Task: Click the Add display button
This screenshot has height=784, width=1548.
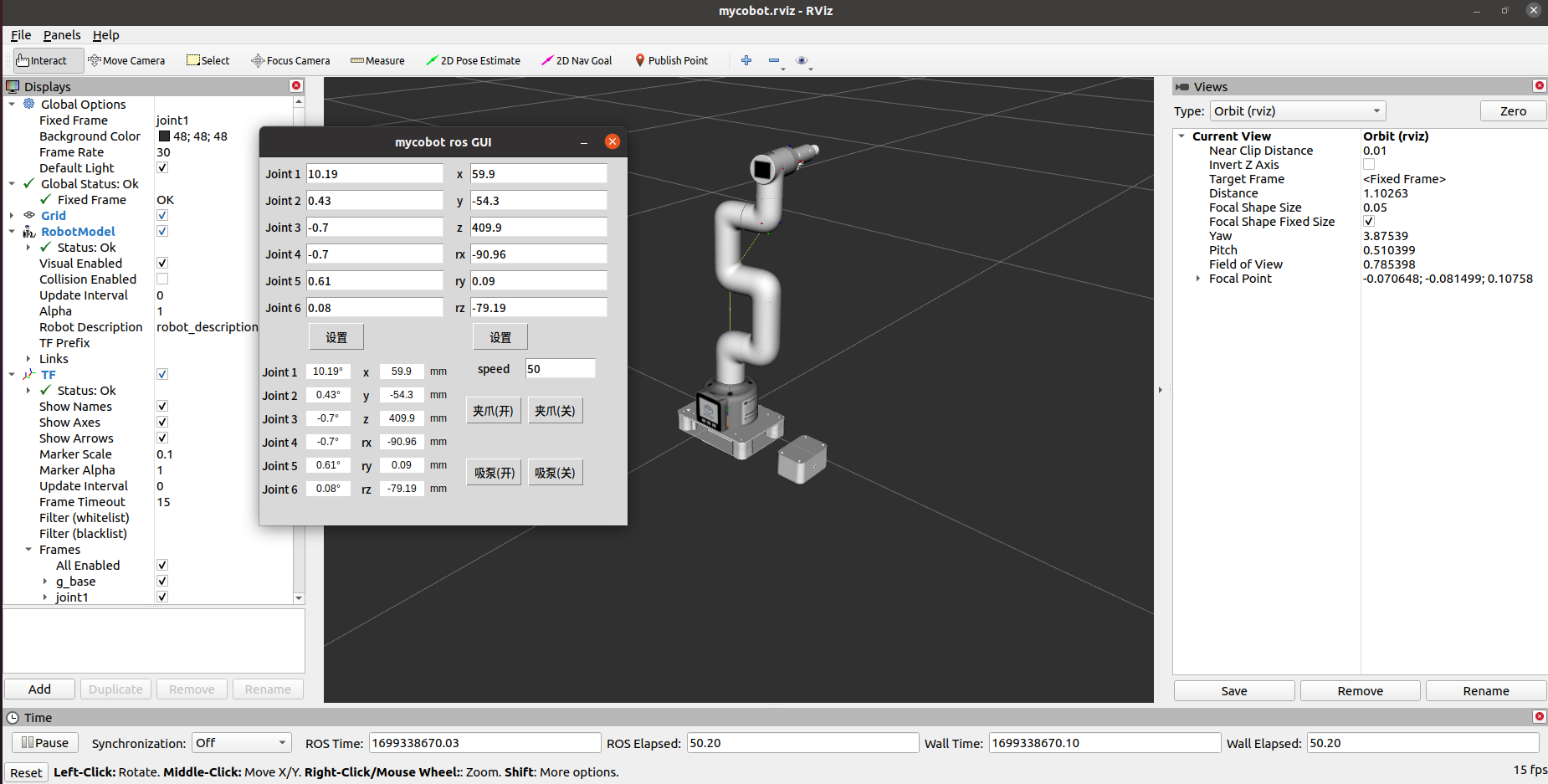Action: (x=39, y=689)
